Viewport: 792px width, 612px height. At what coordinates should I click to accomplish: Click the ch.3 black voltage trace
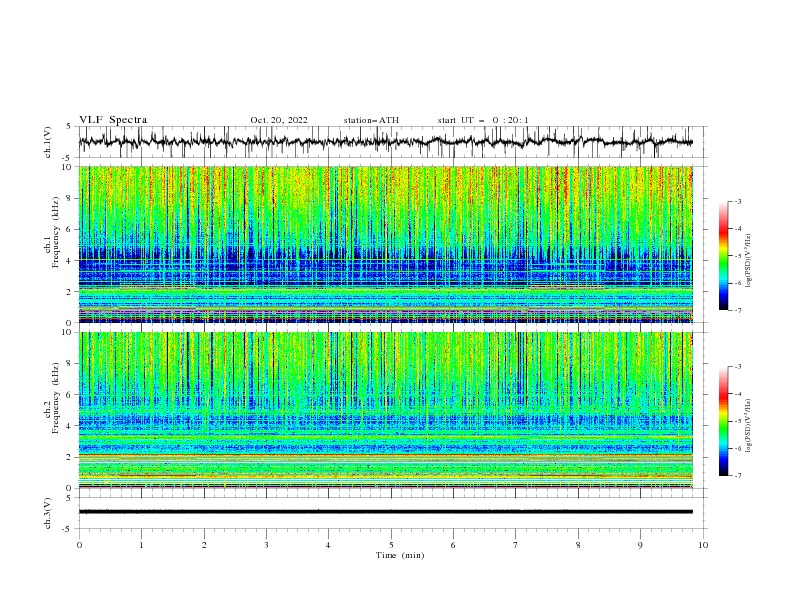click(x=385, y=512)
